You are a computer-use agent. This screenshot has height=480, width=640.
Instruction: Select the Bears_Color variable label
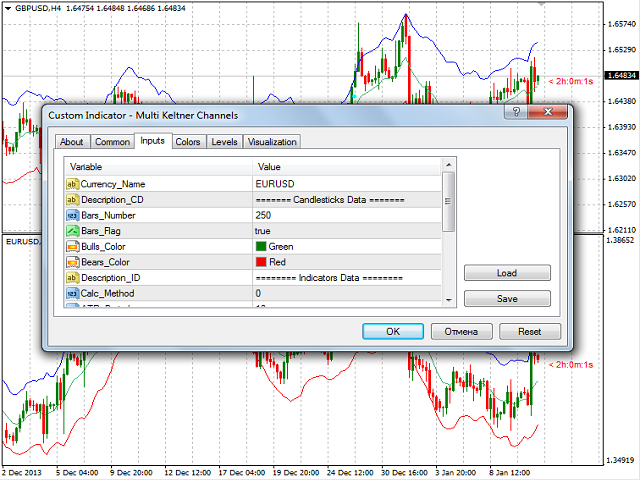105,262
